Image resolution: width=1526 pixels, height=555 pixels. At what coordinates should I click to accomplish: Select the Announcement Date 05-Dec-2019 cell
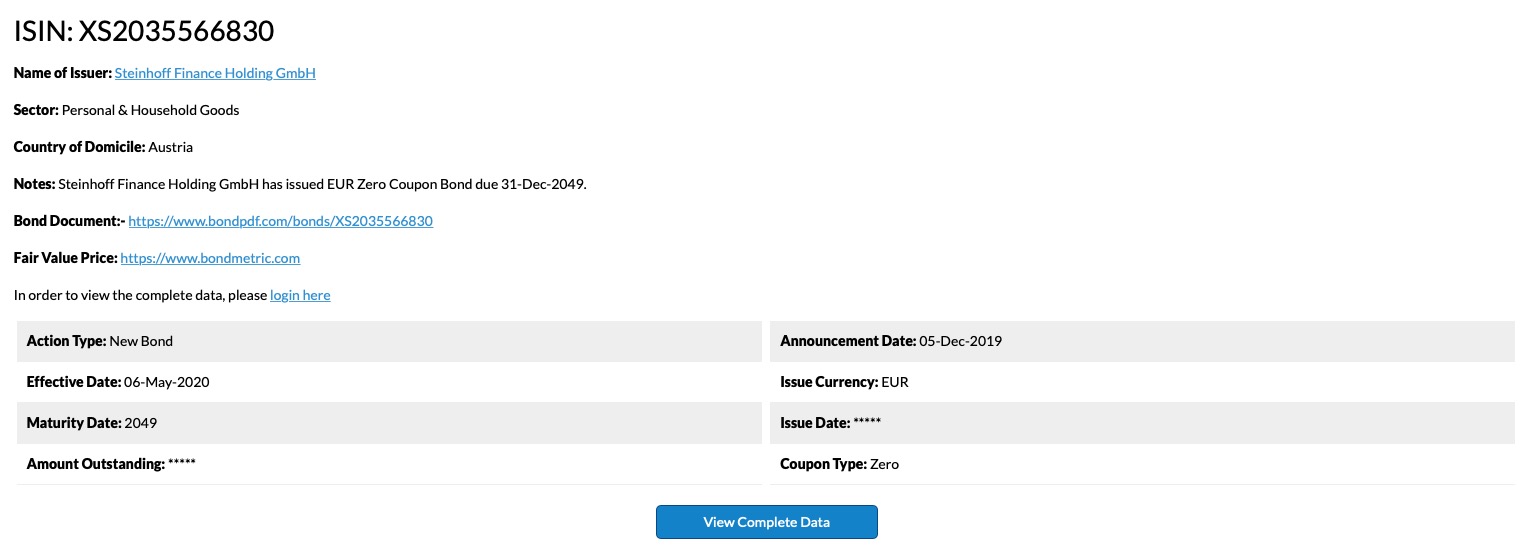(891, 341)
